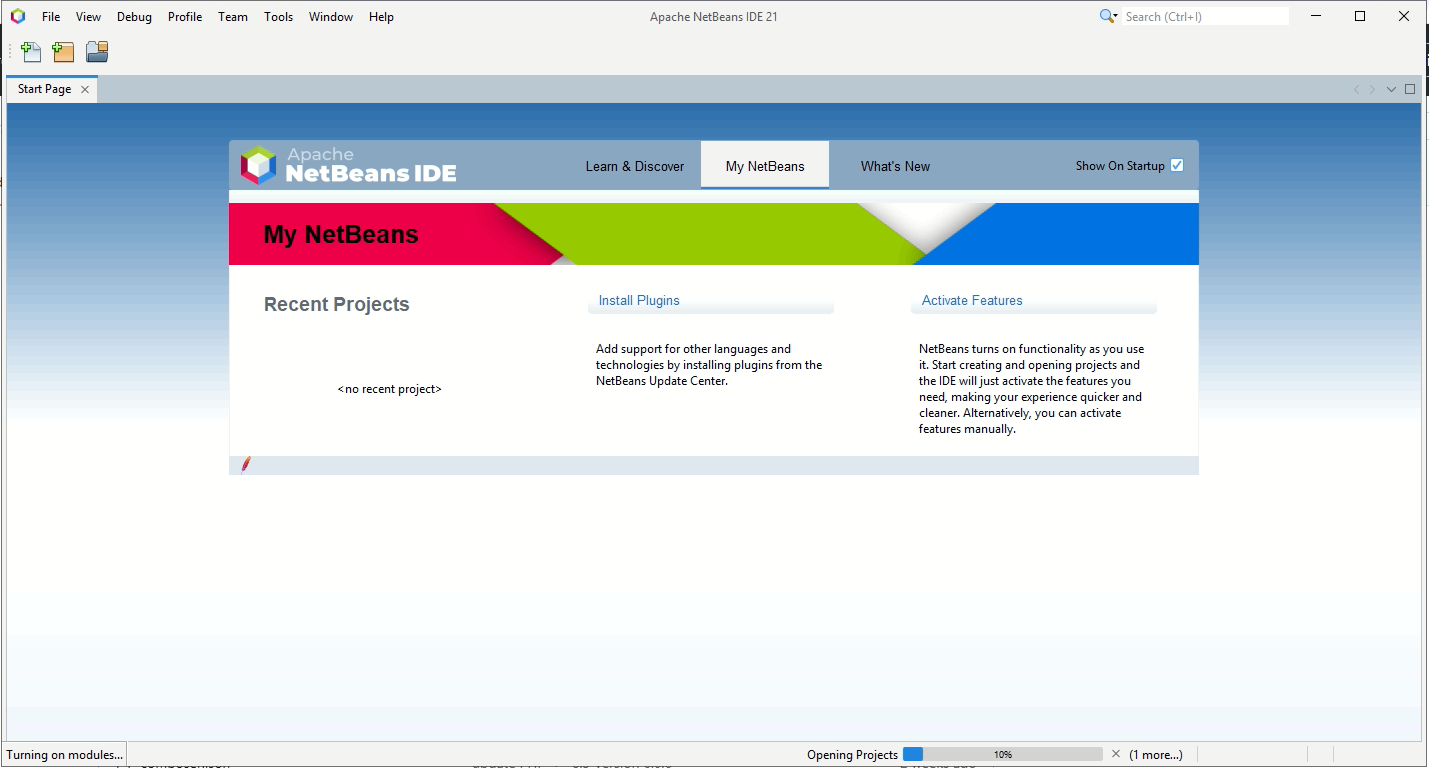Open the View menu
The width and height of the screenshot is (1429, 768).
(x=88, y=17)
